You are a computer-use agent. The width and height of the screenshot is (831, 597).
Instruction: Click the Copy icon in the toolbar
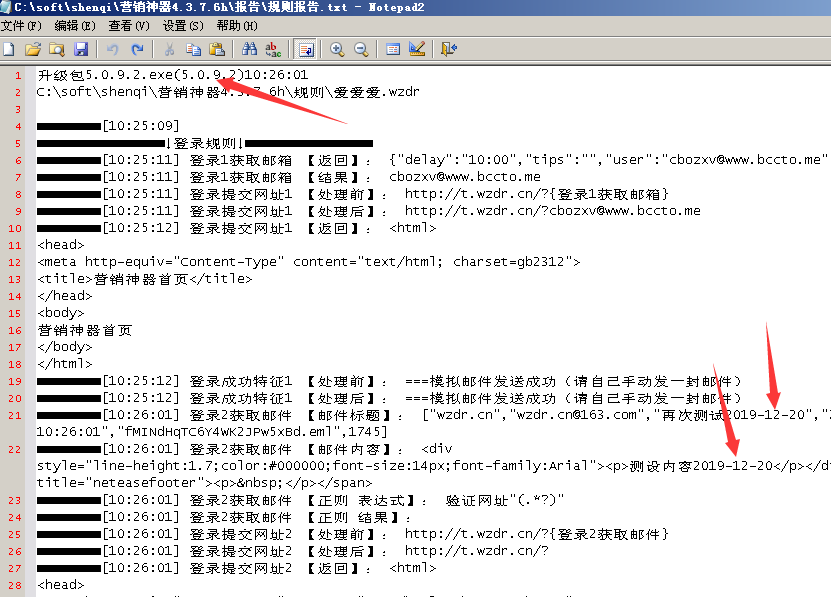point(193,49)
